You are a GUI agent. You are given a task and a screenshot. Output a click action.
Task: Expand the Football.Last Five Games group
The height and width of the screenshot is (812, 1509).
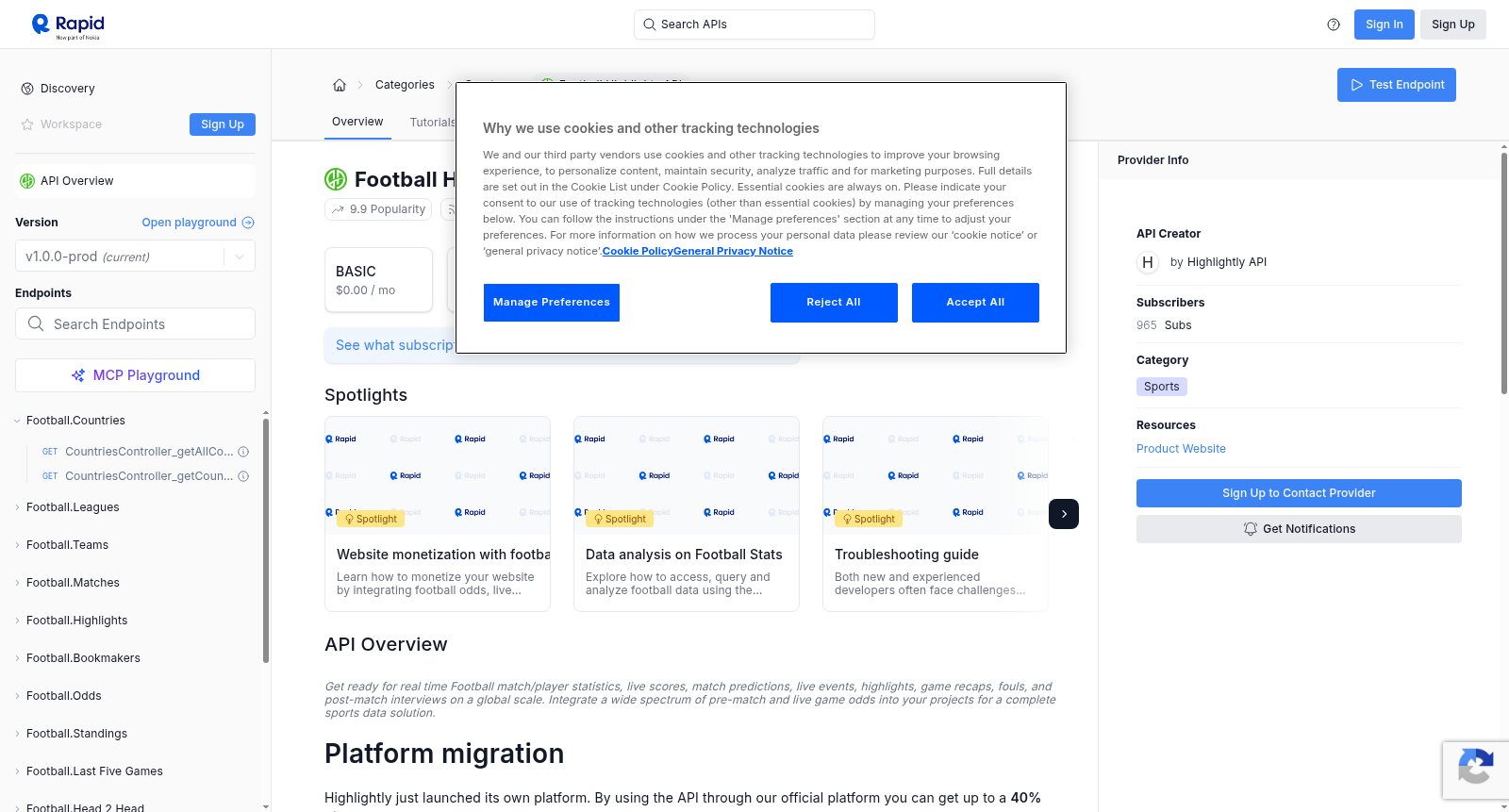click(17, 771)
